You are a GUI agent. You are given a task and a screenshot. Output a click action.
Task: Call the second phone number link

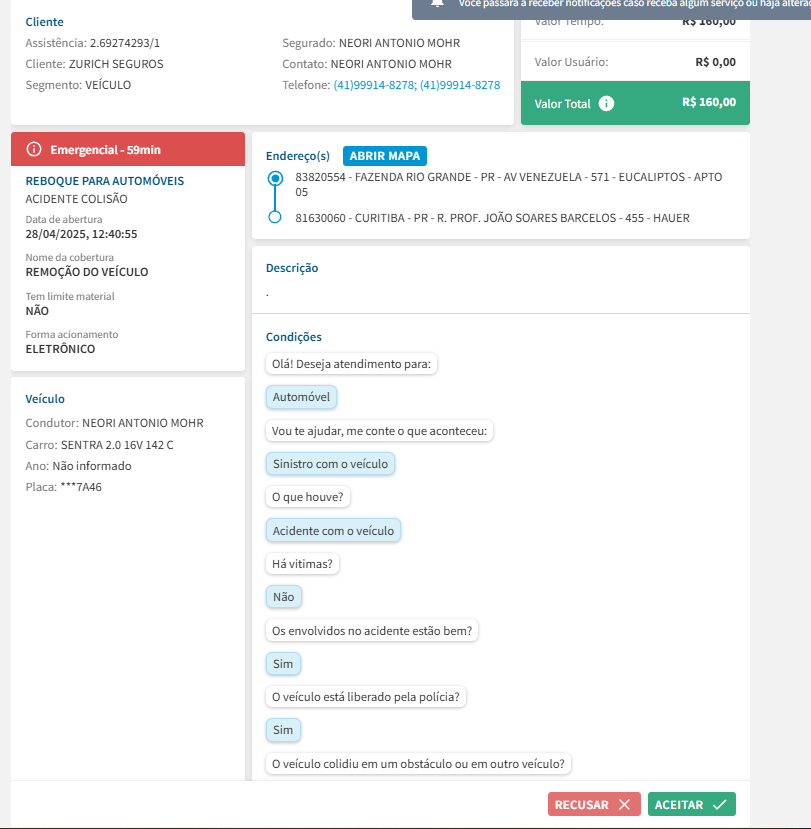coord(460,85)
